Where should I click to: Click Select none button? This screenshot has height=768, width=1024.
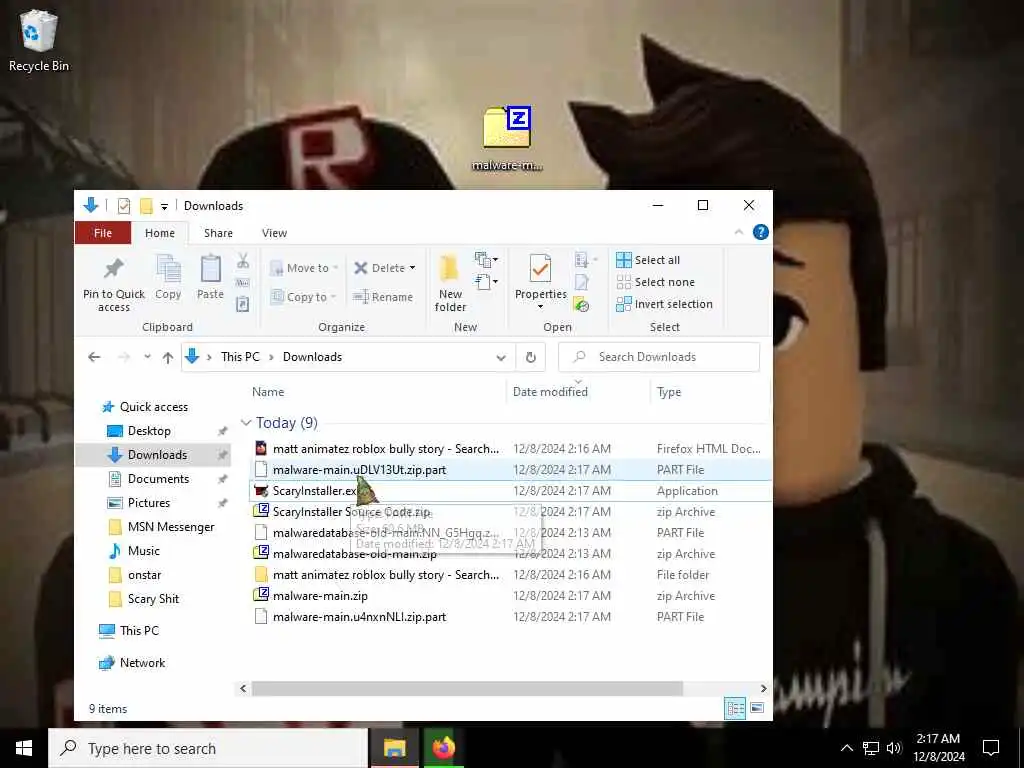(x=655, y=282)
